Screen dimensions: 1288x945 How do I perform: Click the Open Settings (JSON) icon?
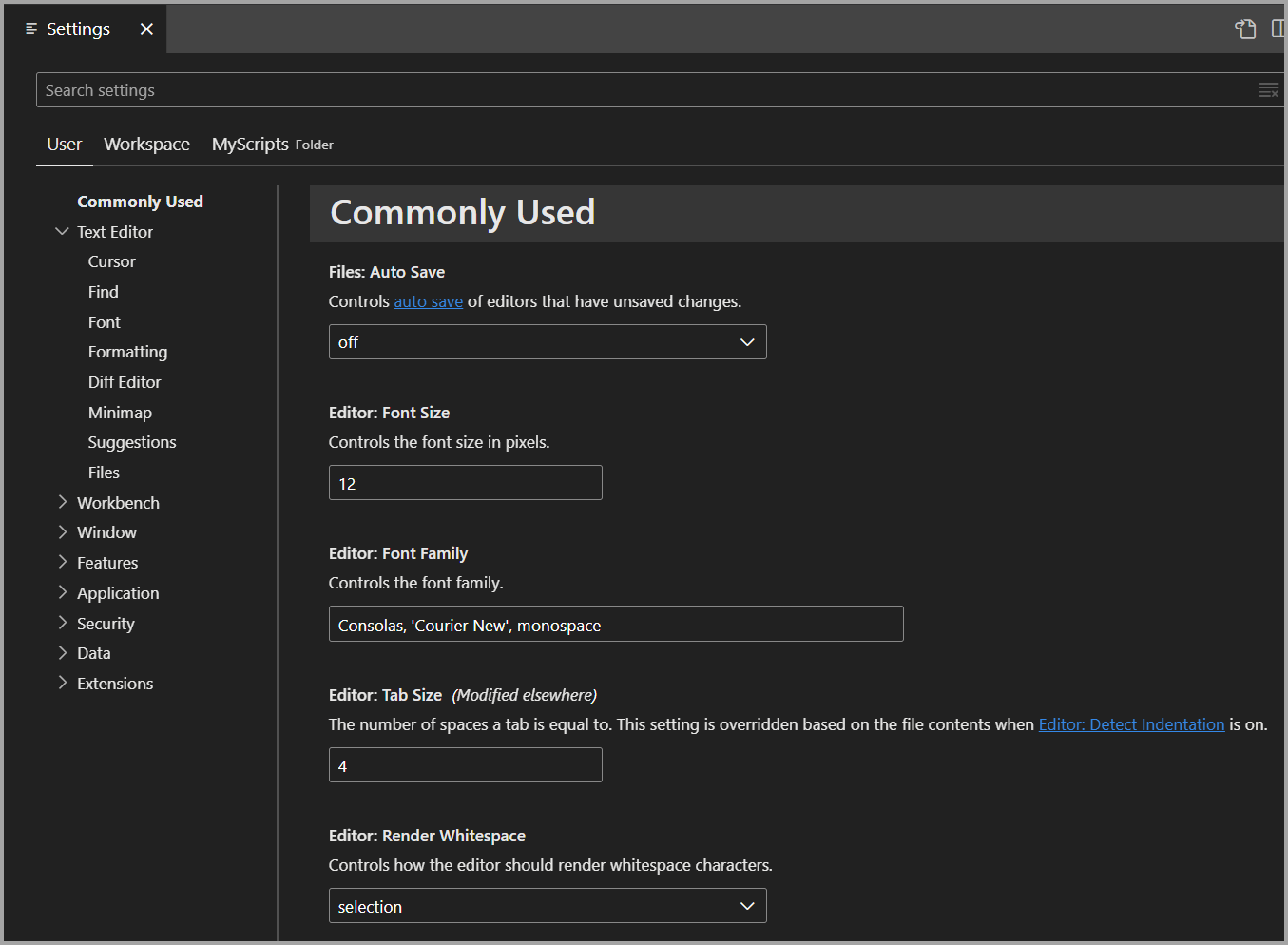pos(1245,29)
